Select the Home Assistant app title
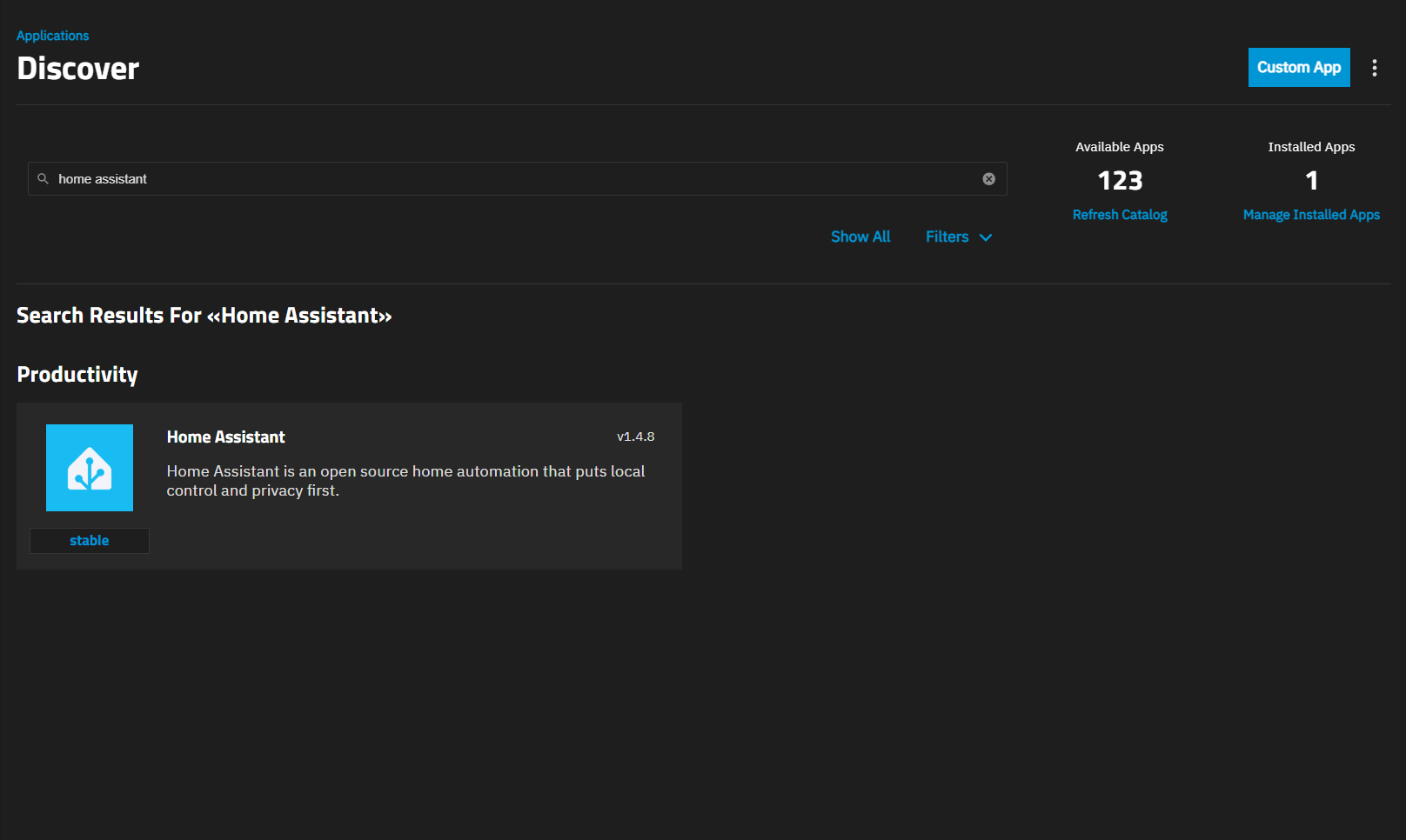 pyautogui.click(x=226, y=437)
